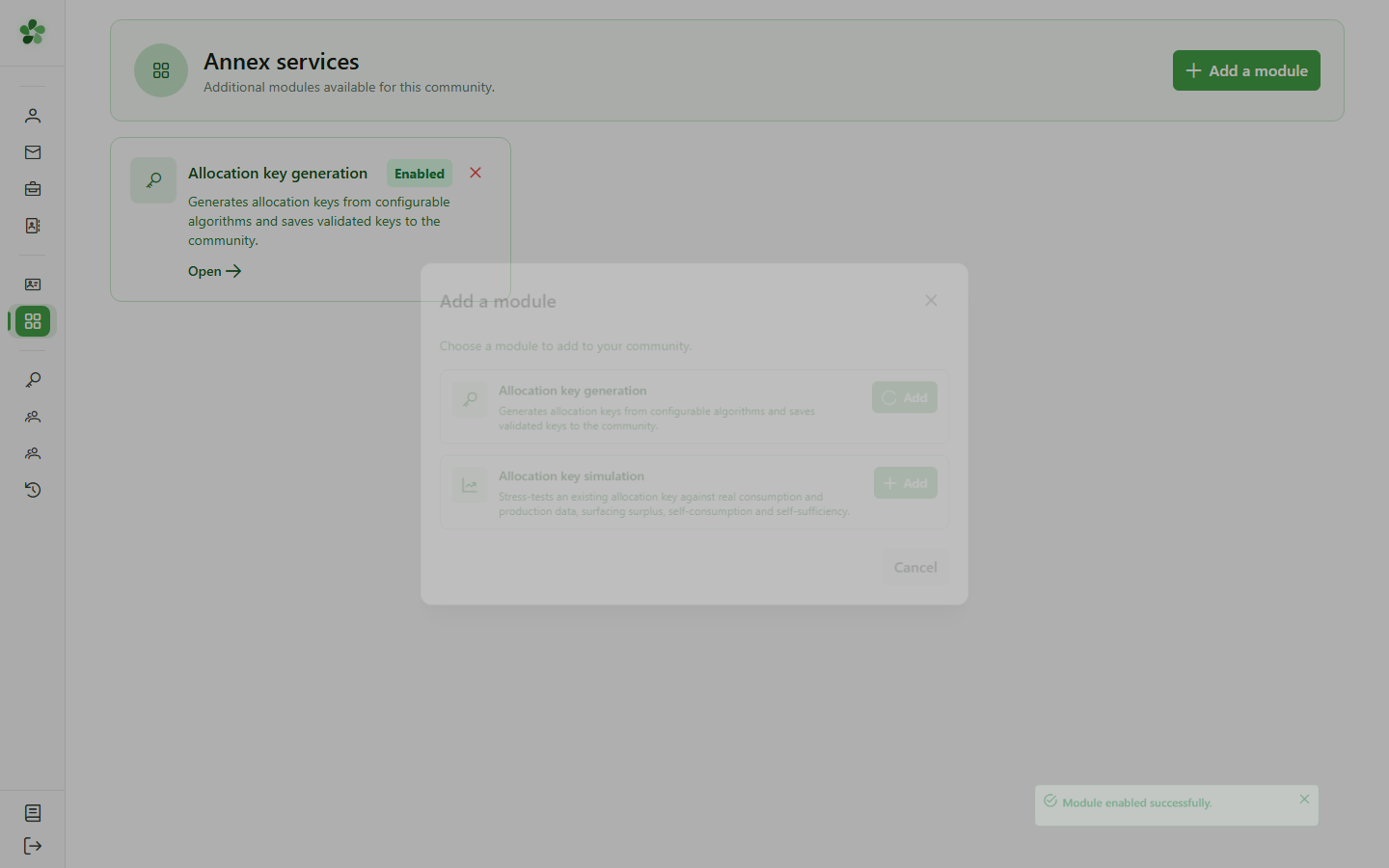Click 'Choose a module to add' dialog text
Viewport: 1389px width, 868px height.
(x=565, y=346)
